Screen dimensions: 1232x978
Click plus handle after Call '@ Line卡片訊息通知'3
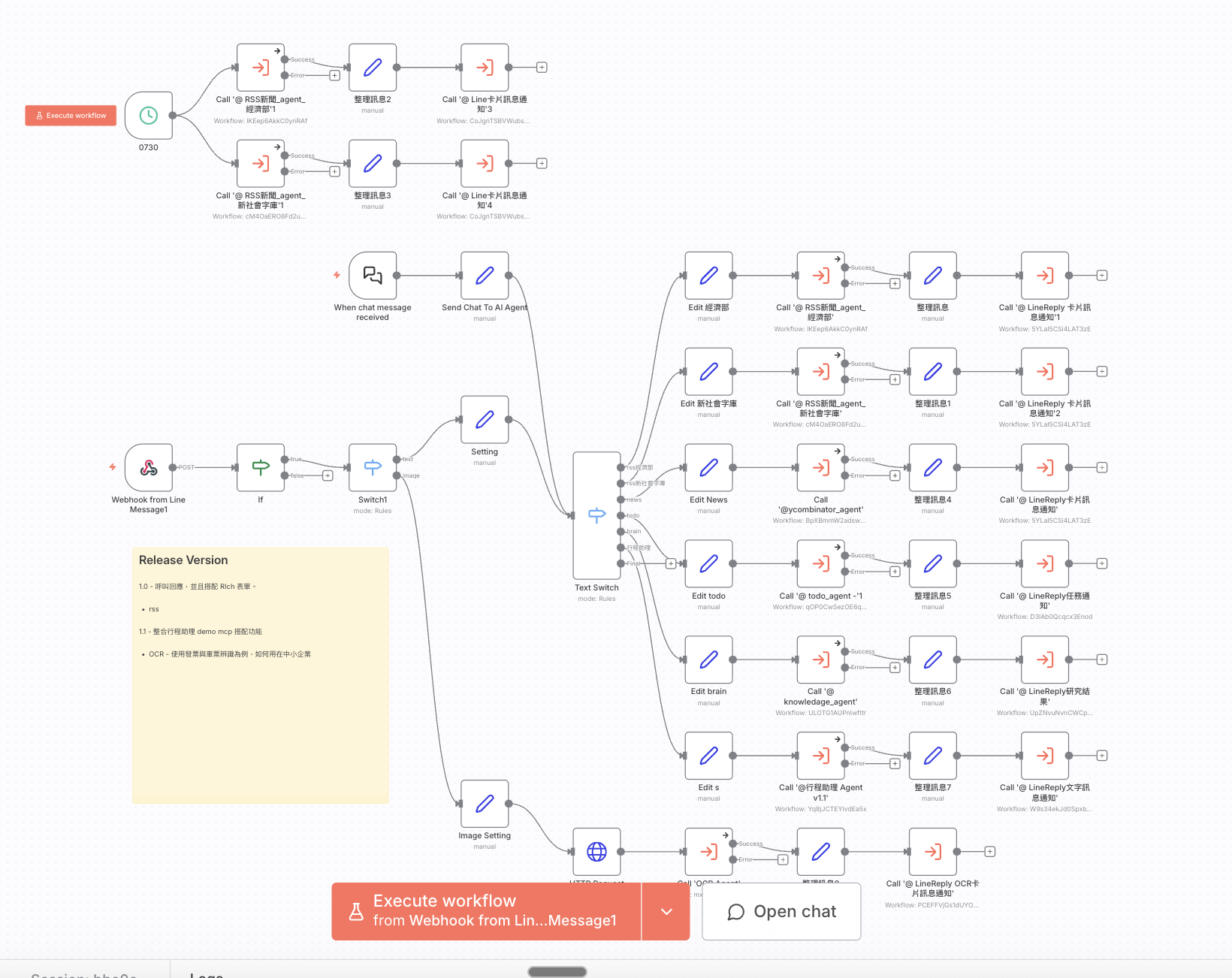[542, 68]
